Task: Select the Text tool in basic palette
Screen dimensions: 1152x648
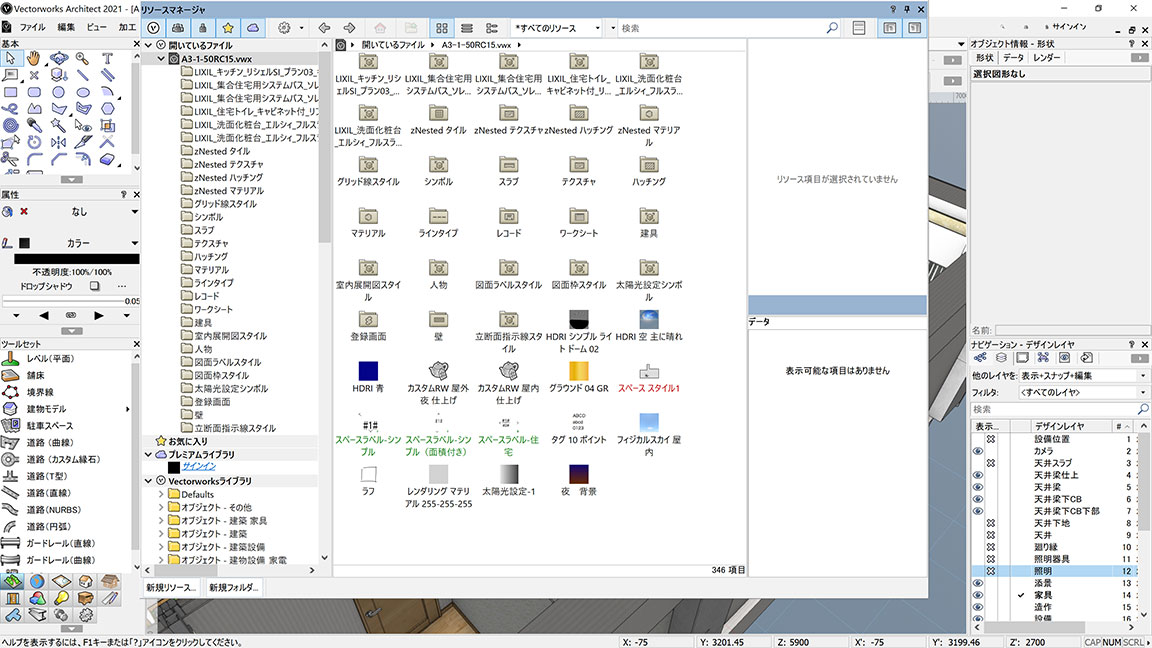Action: (108, 58)
